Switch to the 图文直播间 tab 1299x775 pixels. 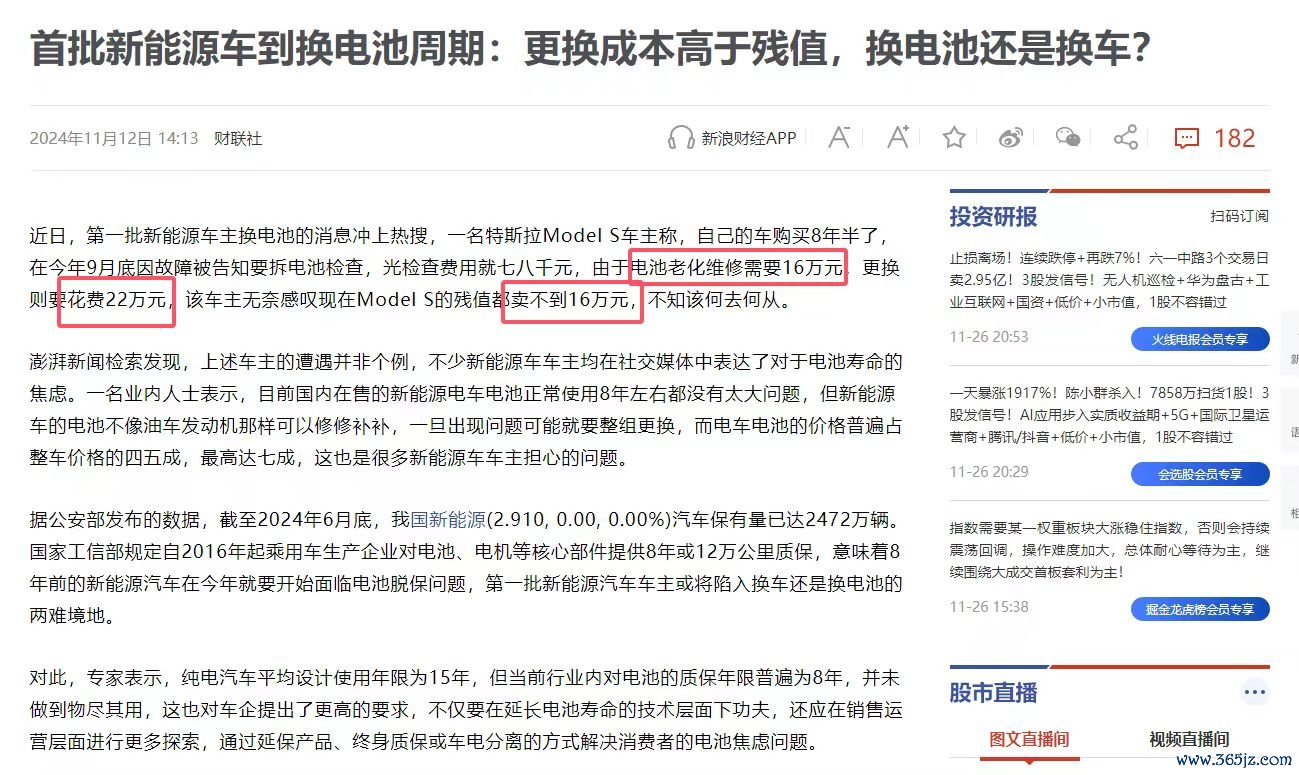click(1029, 739)
